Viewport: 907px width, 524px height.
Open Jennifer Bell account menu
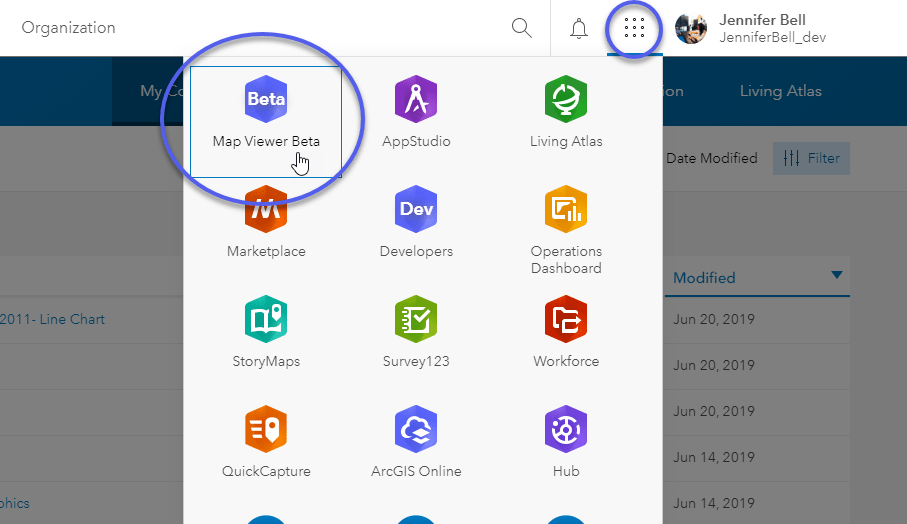(x=772, y=28)
